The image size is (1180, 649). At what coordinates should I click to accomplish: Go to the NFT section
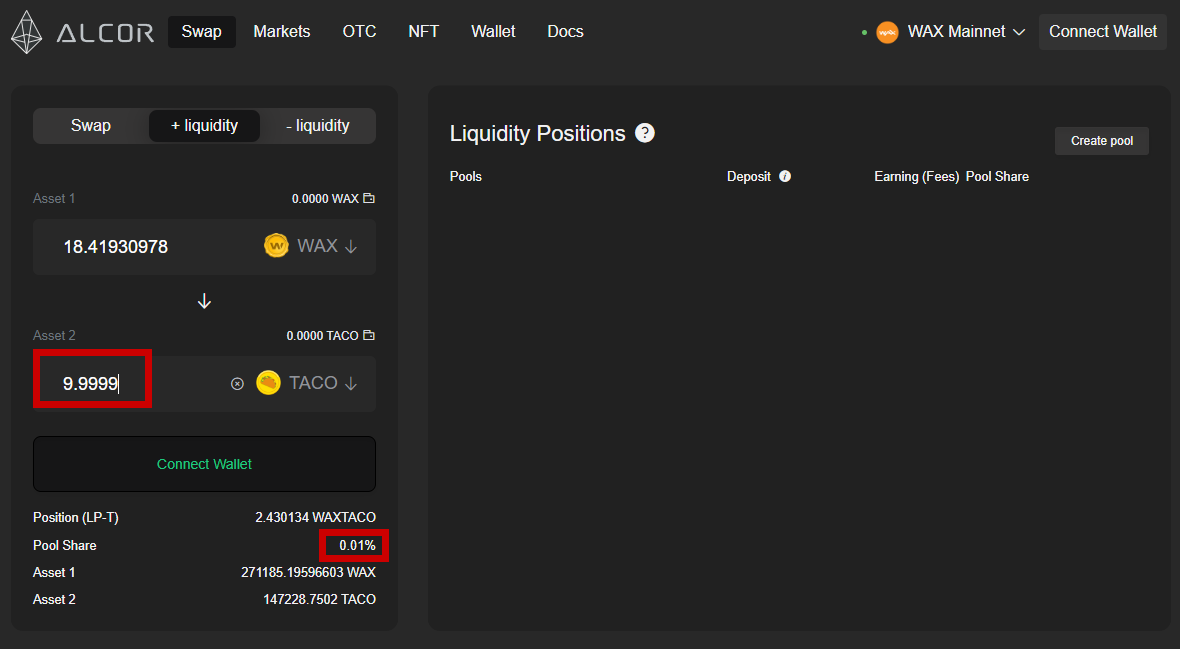point(424,32)
